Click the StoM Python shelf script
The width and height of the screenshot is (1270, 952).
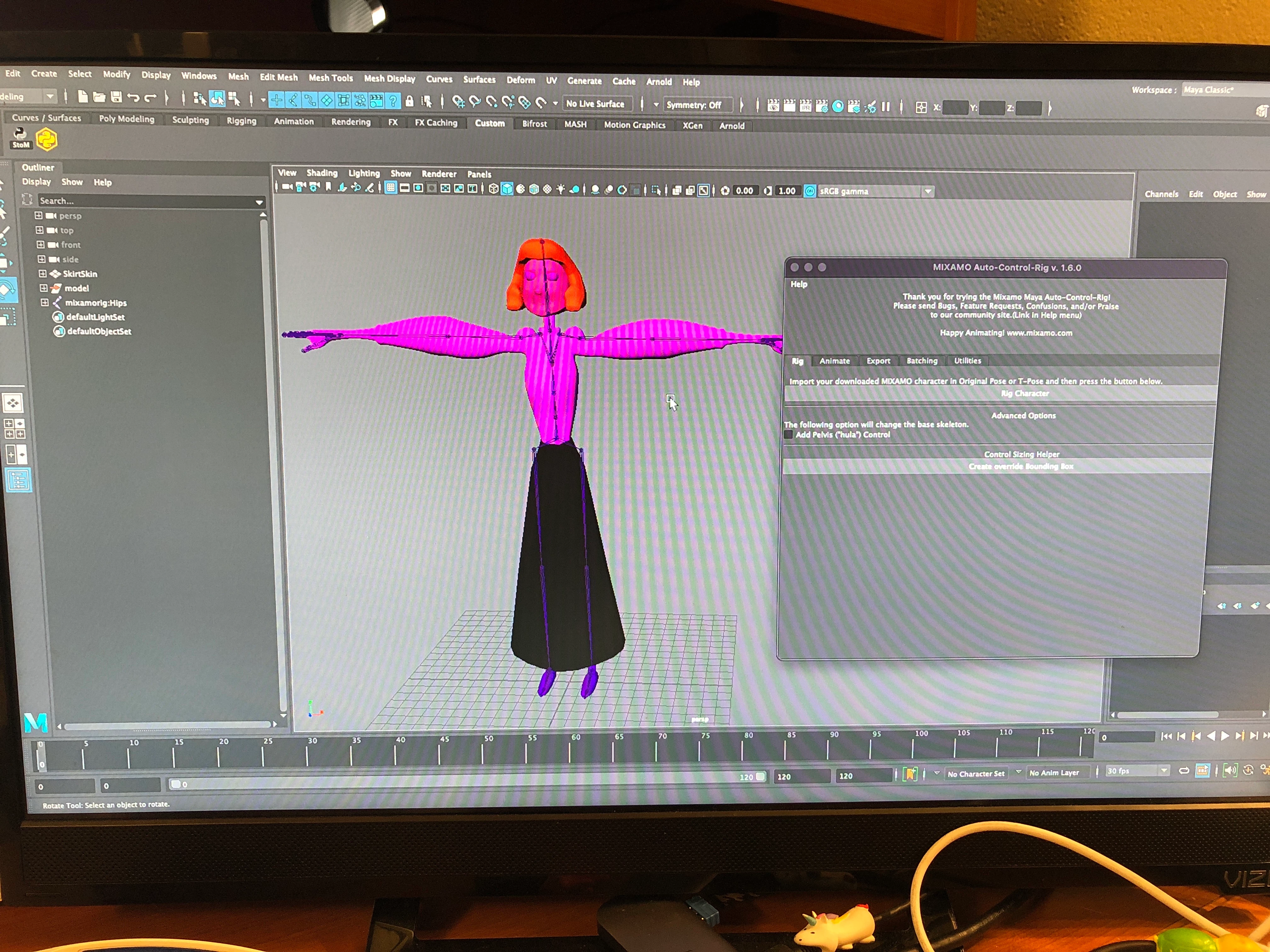[21, 138]
